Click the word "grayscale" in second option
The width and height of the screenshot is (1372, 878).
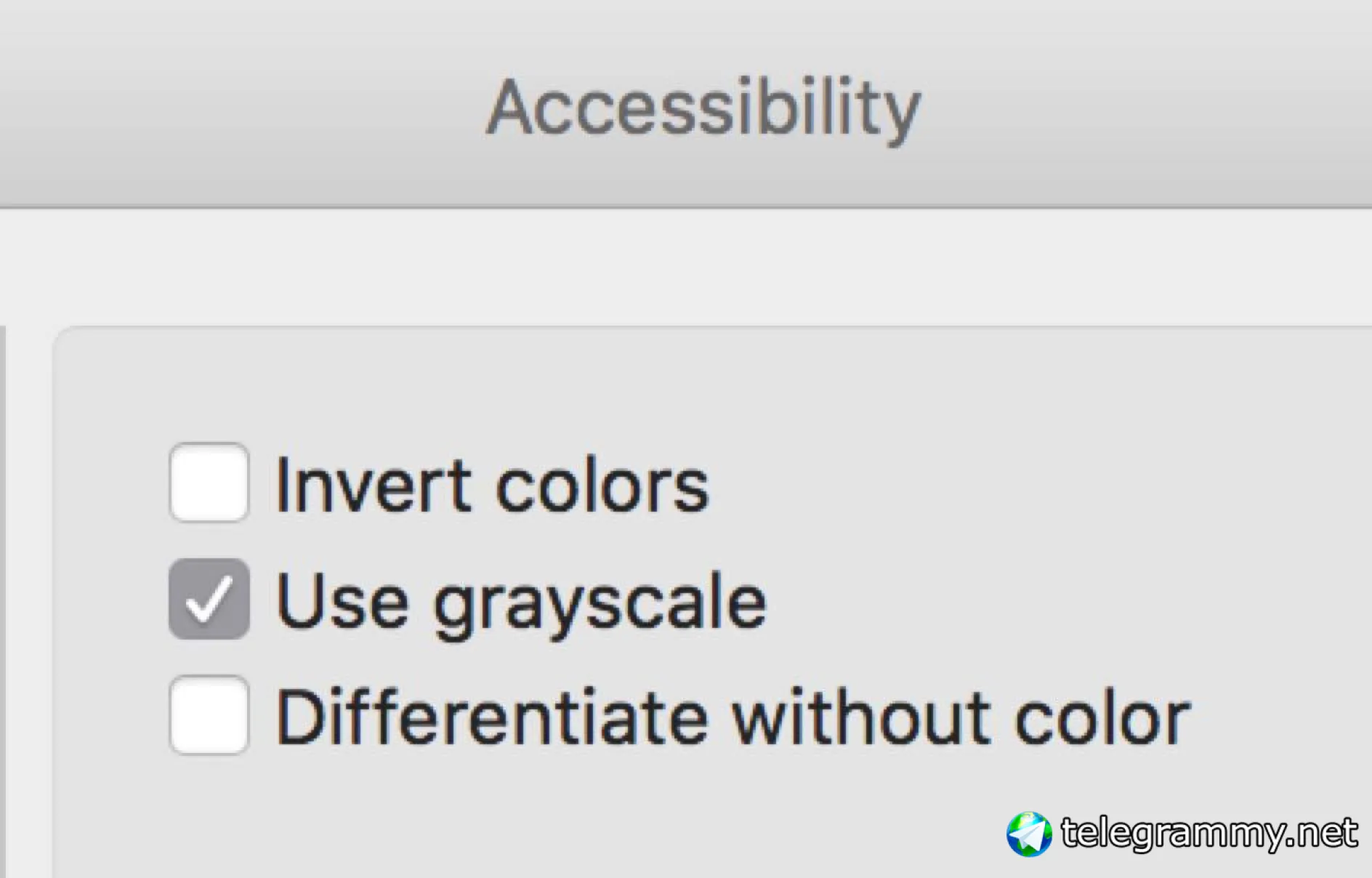[600, 603]
